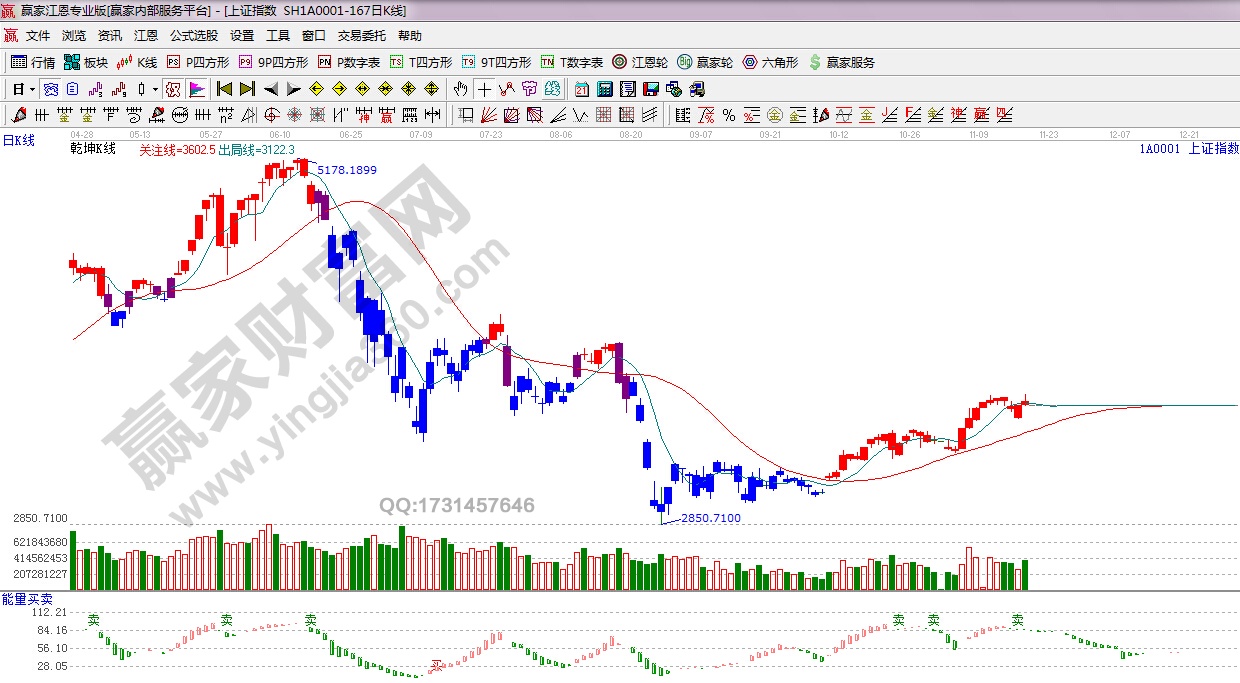The height and width of the screenshot is (683, 1240).
Task: Click the 行情 quotes button
Action: [x=33, y=62]
